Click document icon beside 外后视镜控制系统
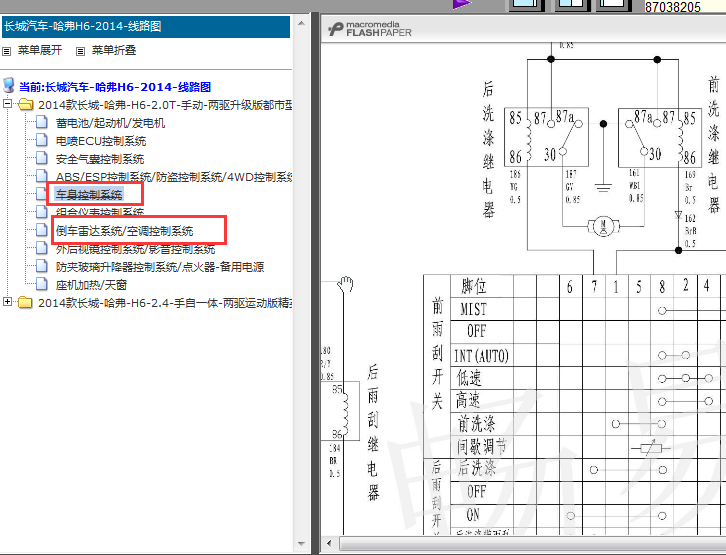This screenshot has height=555, width=726. [42, 248]
